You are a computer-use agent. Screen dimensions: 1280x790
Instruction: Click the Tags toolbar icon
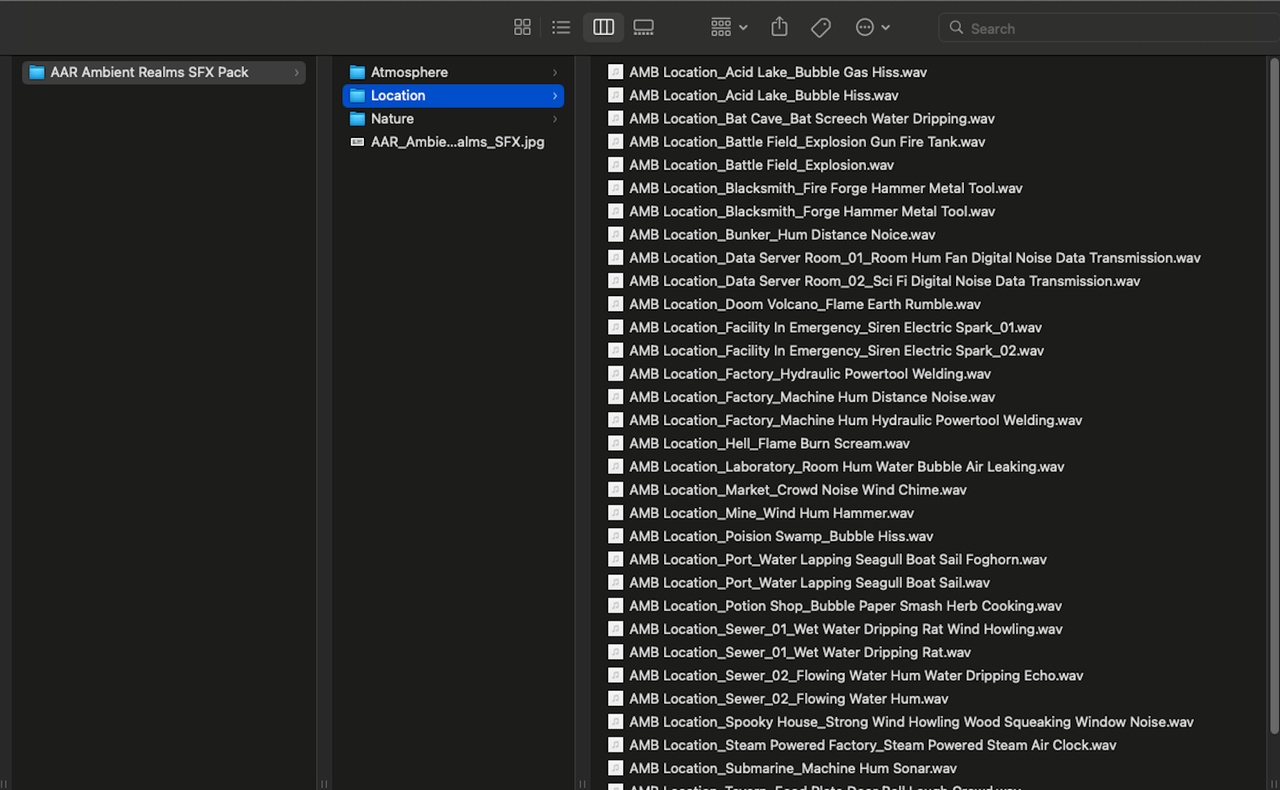point(821,28)
